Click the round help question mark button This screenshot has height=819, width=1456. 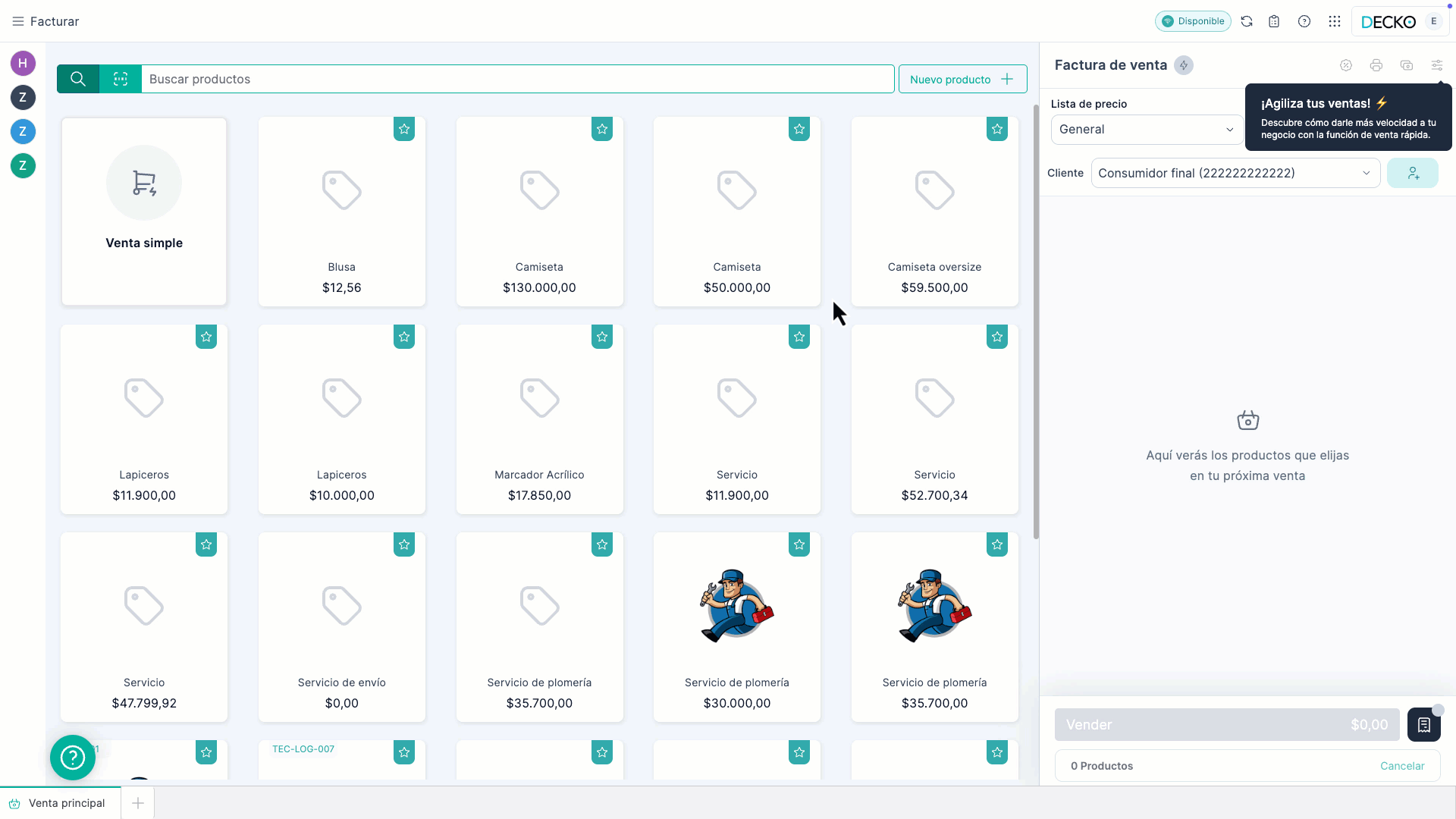click(73, 757)
